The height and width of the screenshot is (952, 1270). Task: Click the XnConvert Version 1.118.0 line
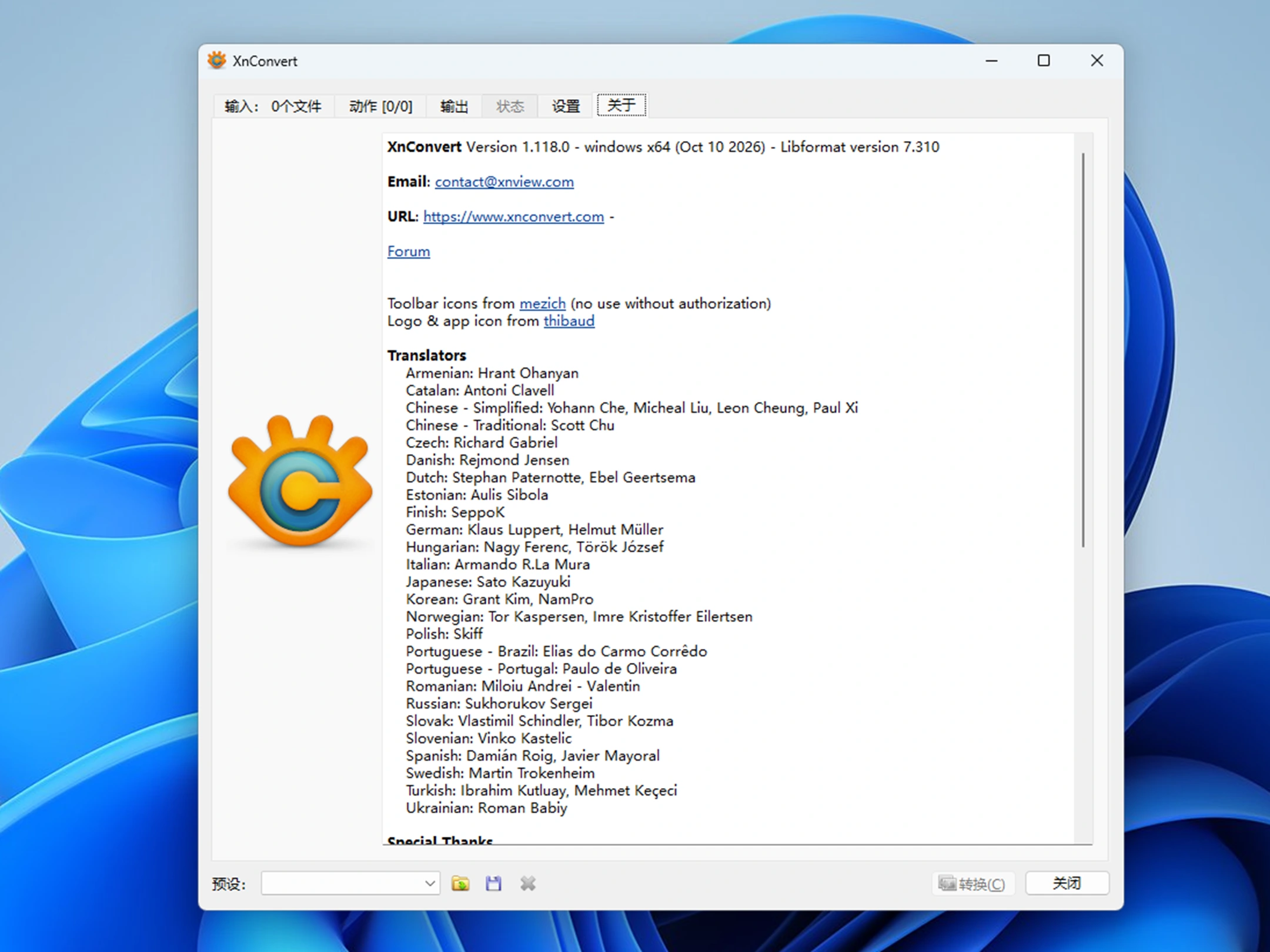click(663, 147)
